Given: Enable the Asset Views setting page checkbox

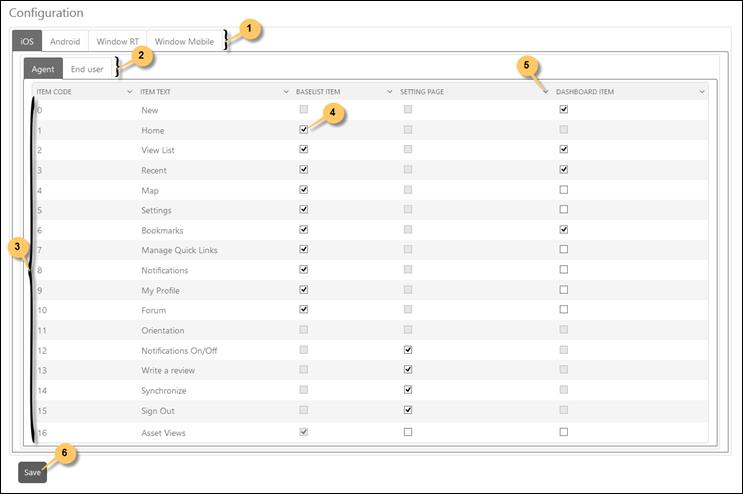Looking at the screenshot, I should pyautogui.click(x=407, y=432).
